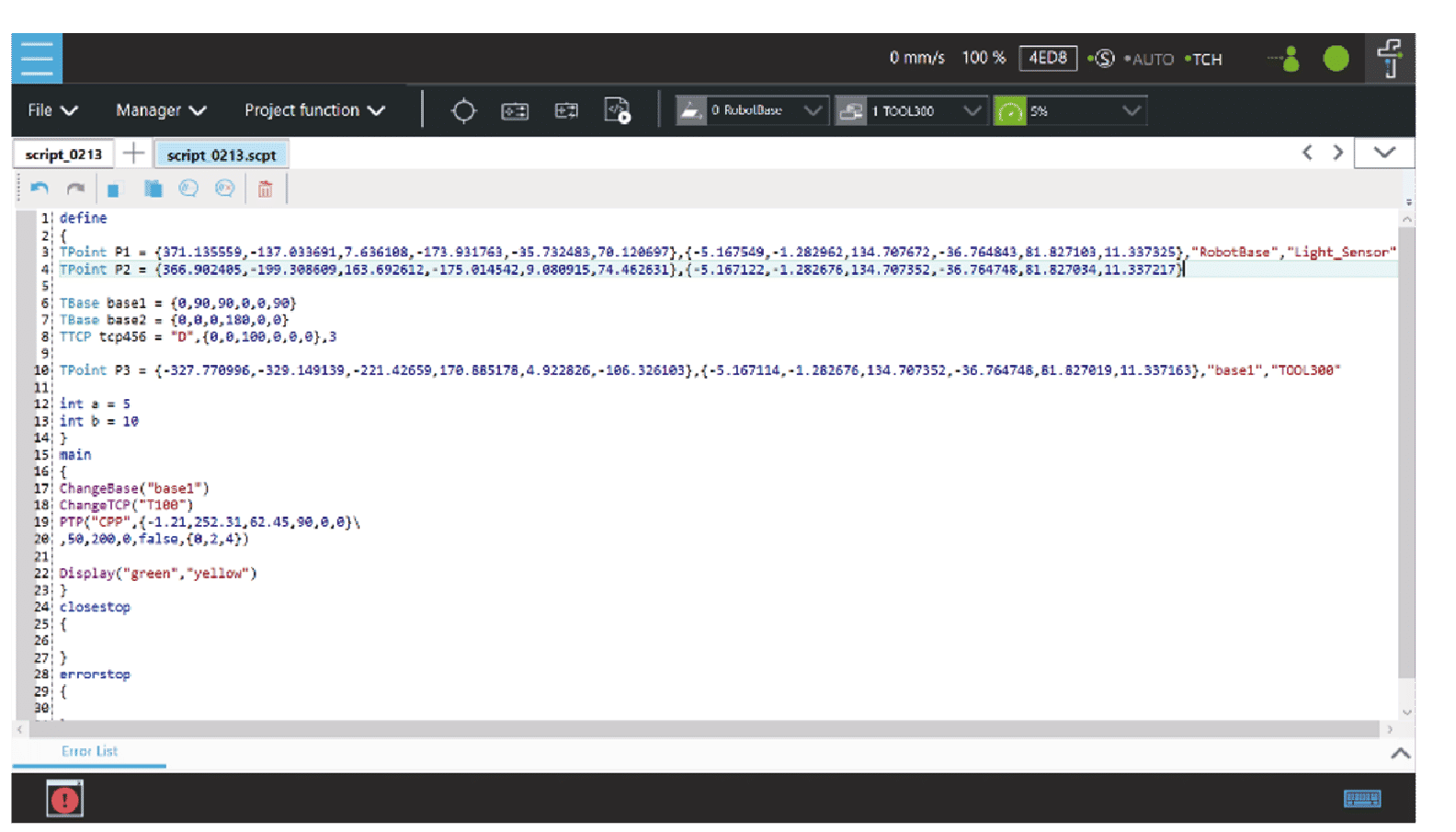The height and width of the screenshot is (832, 1456).
Task: Click the 0 mm/s speed readout
Action: click(916, 58)
